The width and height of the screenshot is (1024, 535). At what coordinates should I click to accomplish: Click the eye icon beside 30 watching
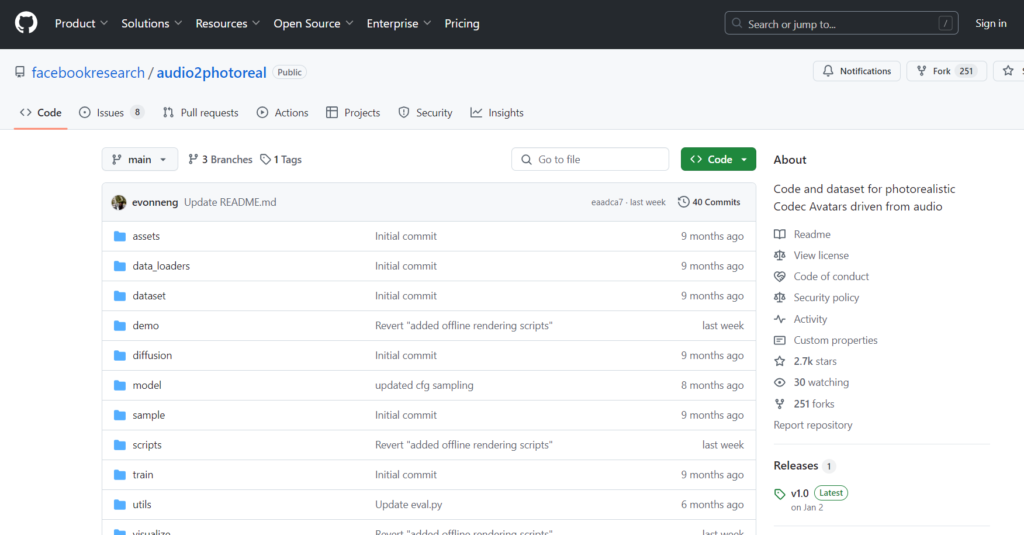pos(780,382)
